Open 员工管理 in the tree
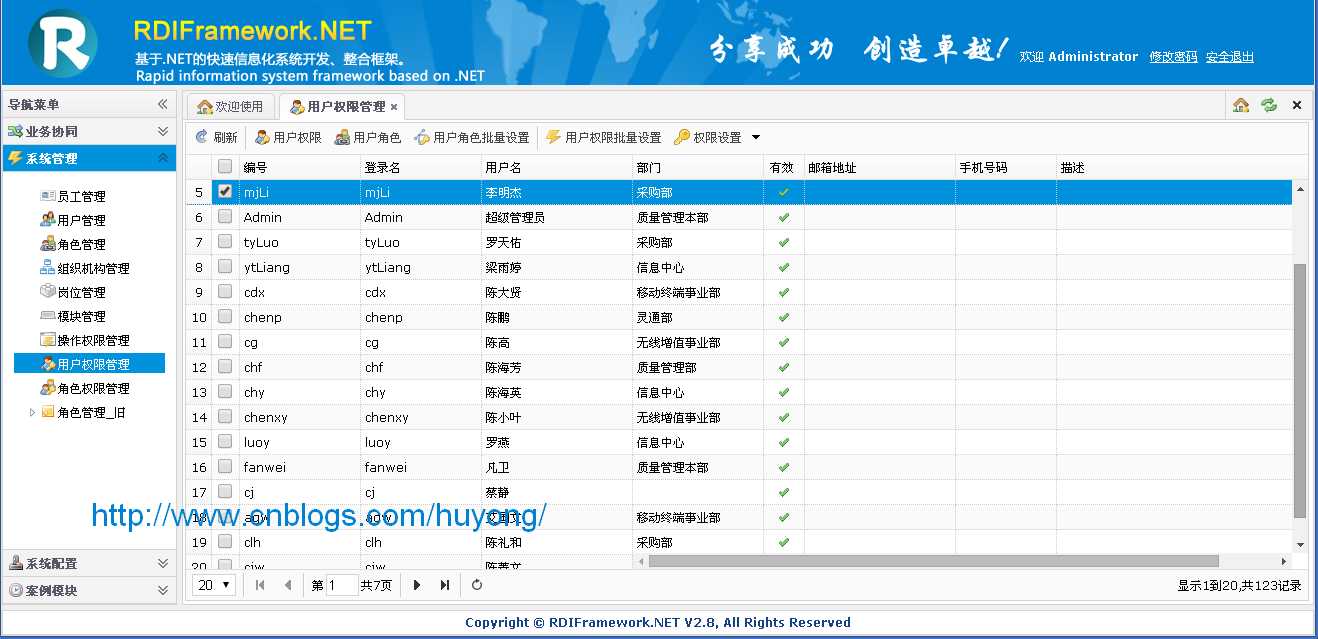This screenshot has width=1318, height=639. (x=81, y=196)
